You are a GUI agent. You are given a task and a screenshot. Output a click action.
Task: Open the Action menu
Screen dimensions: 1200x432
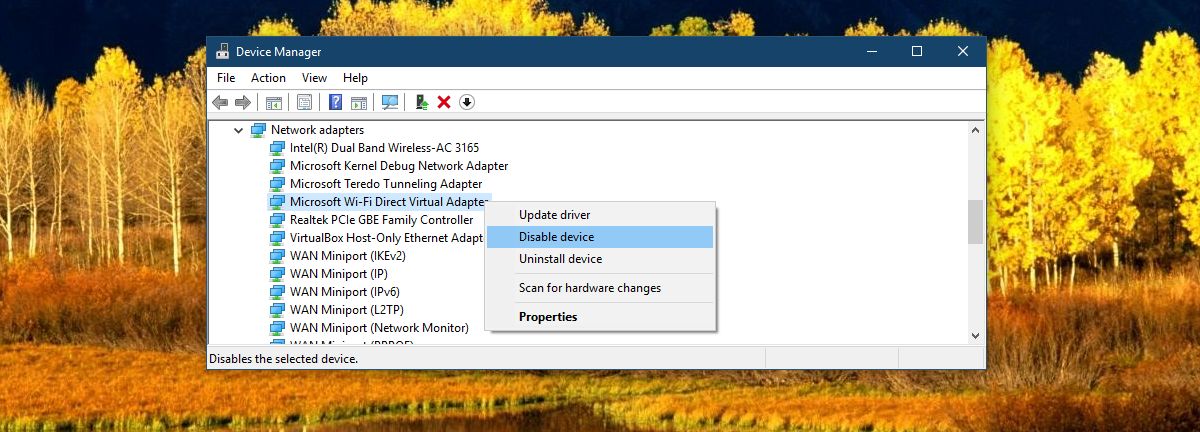pos(268,78)
